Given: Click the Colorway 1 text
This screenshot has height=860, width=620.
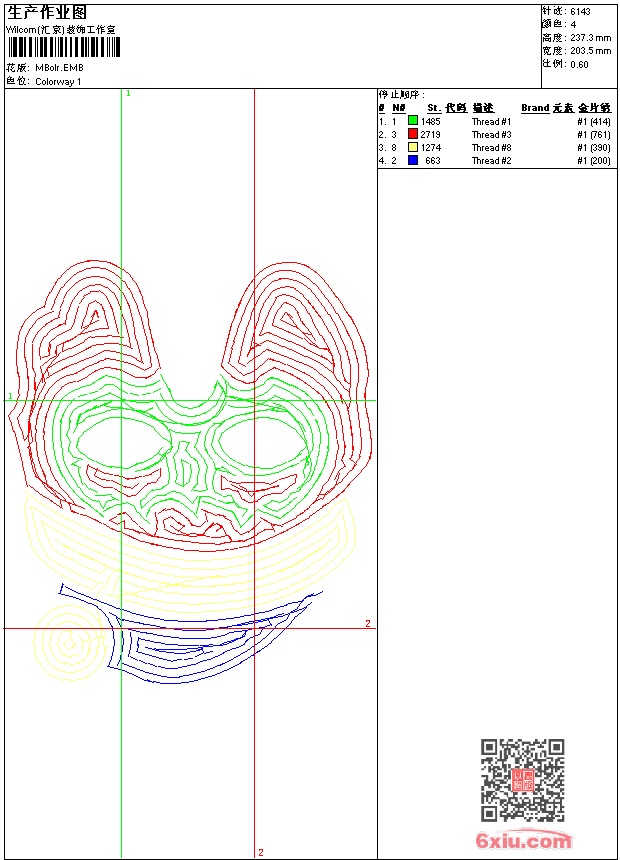Looking at the screenshot, I should pos(58,82).
